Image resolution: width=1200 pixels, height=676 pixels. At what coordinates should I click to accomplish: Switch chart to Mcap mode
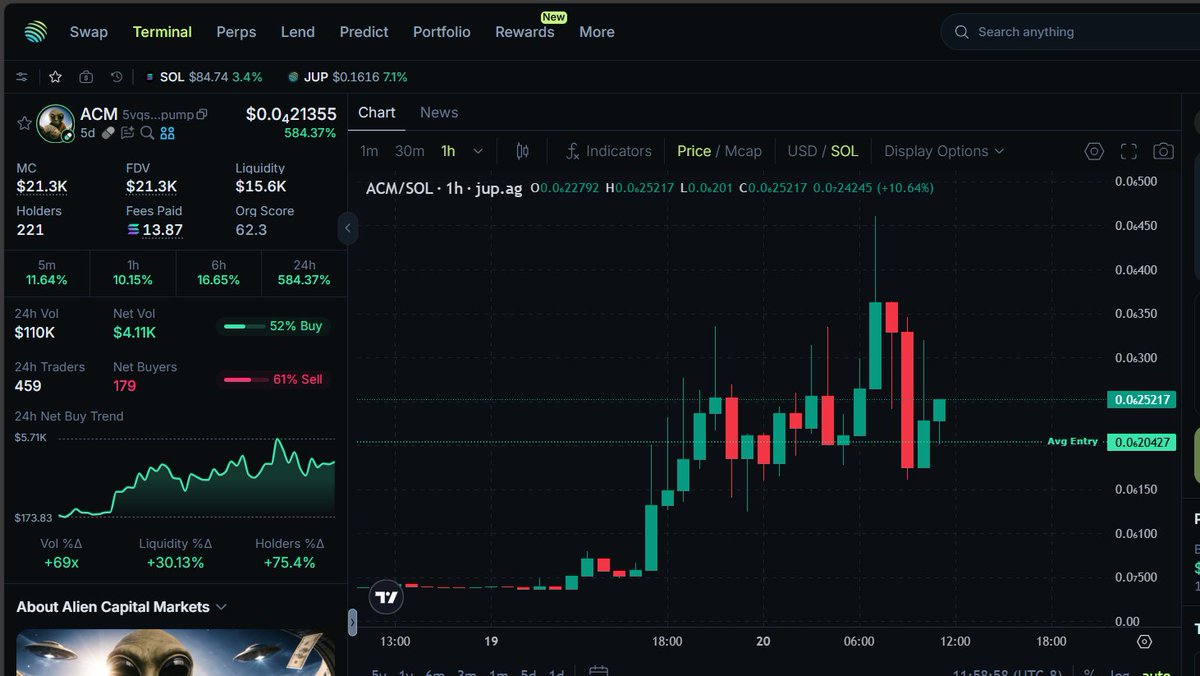click(743, 151)
